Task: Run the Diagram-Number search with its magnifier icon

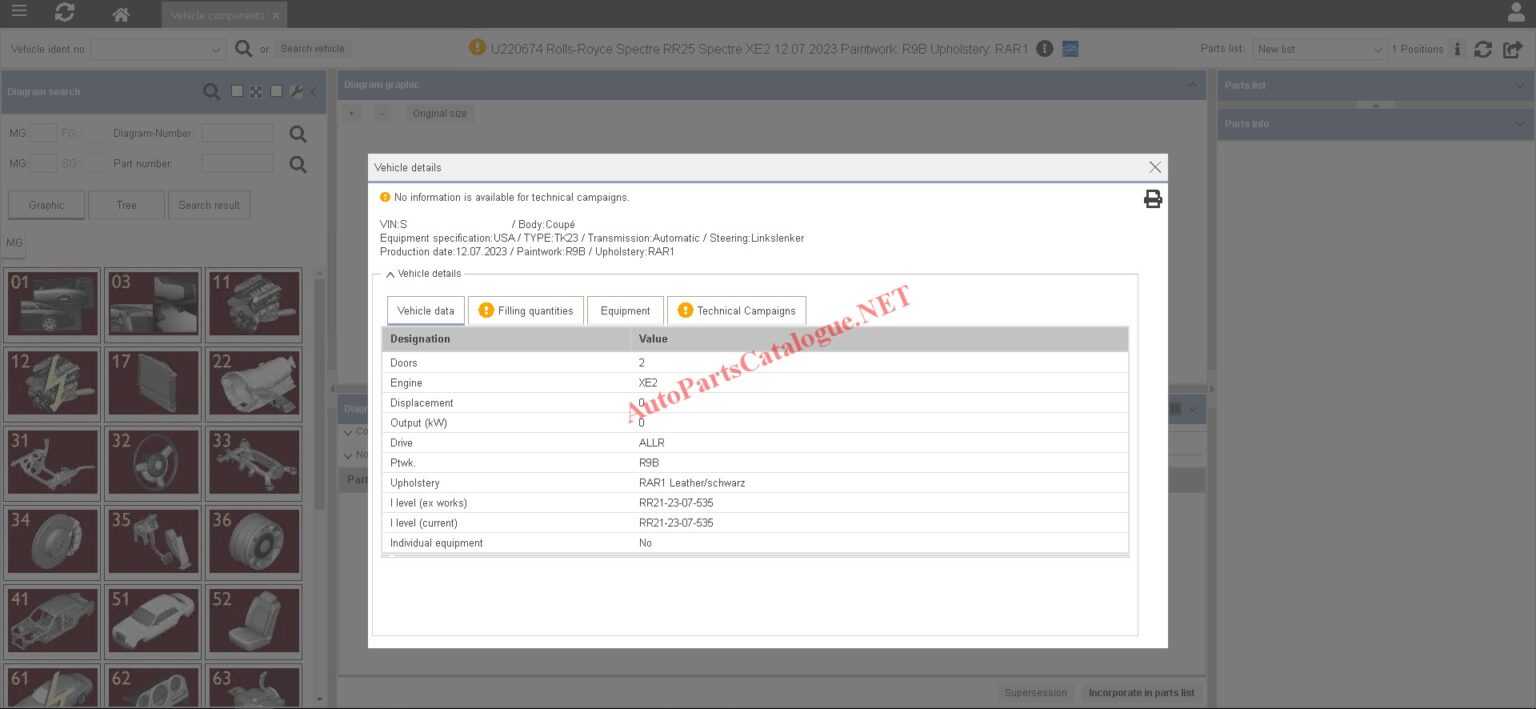Action: click(x=297, y=132)
